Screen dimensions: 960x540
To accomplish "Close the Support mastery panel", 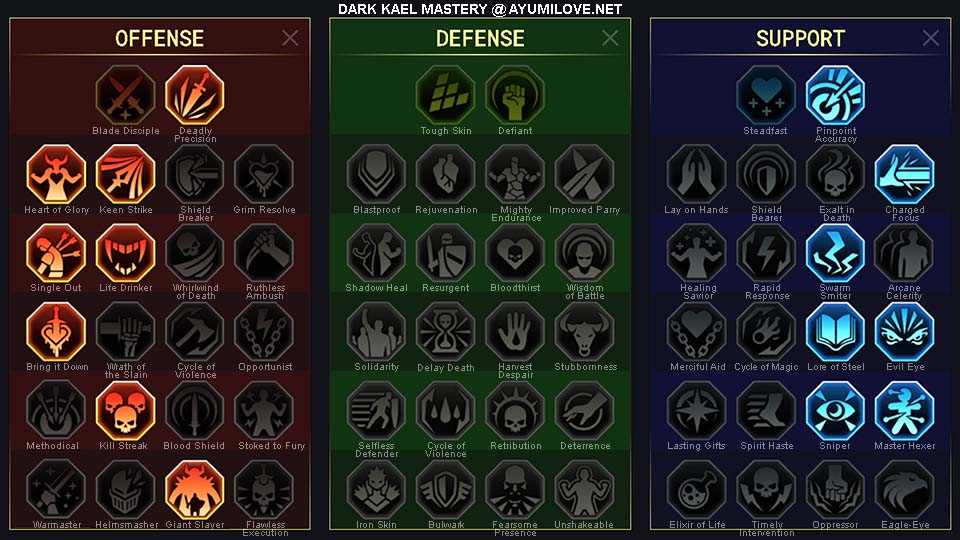I will (x=931, y=38).
